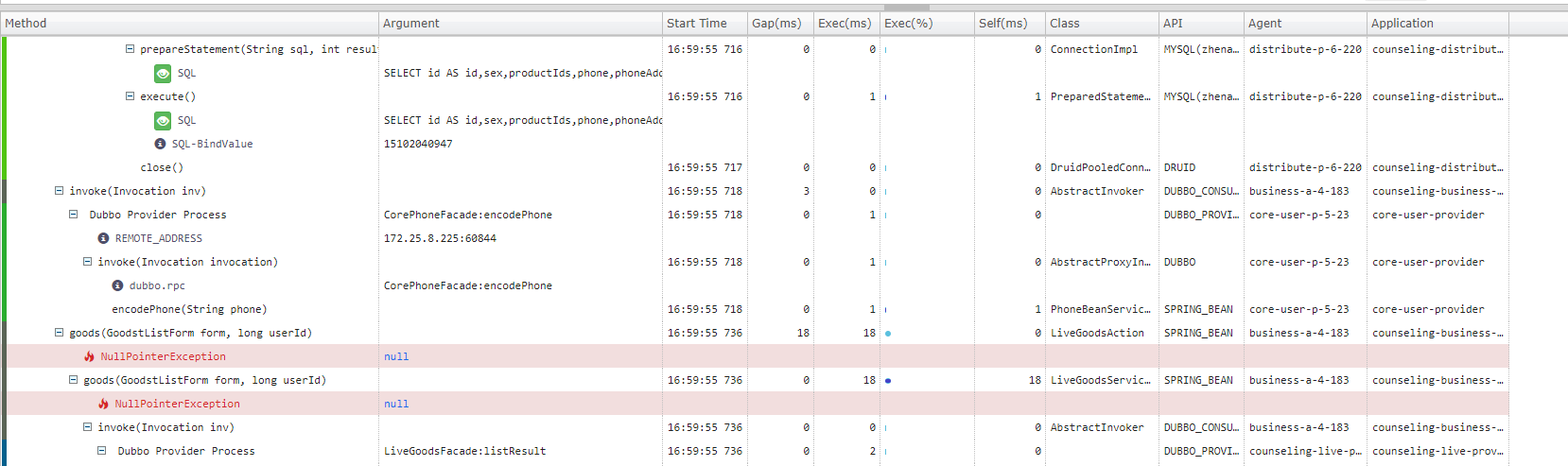Click the API column header
Image resolution: width=1568 pixels, height=466 pixels.
[1201, 23]
